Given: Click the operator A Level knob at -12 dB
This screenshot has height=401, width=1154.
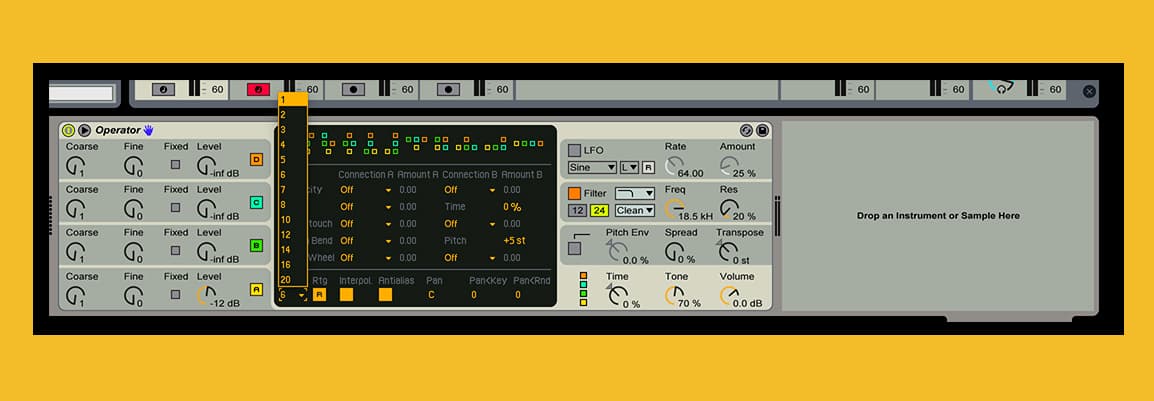Looking at the screenshot, I should (207, 294).
